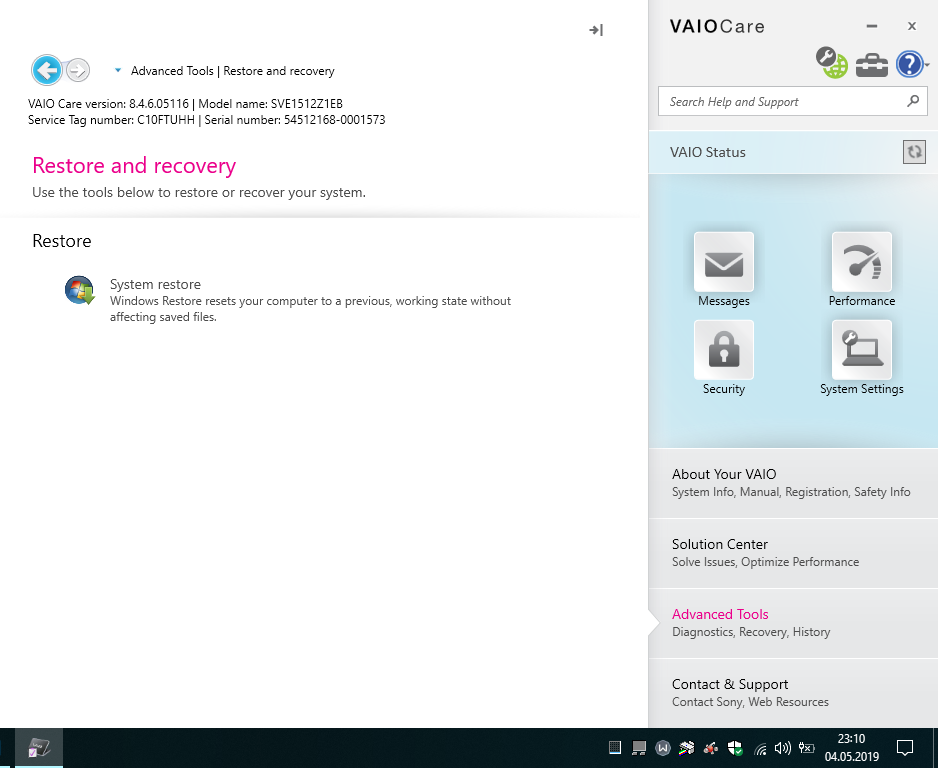Refresh VAIO Status with refresh icon

point(913,152)
